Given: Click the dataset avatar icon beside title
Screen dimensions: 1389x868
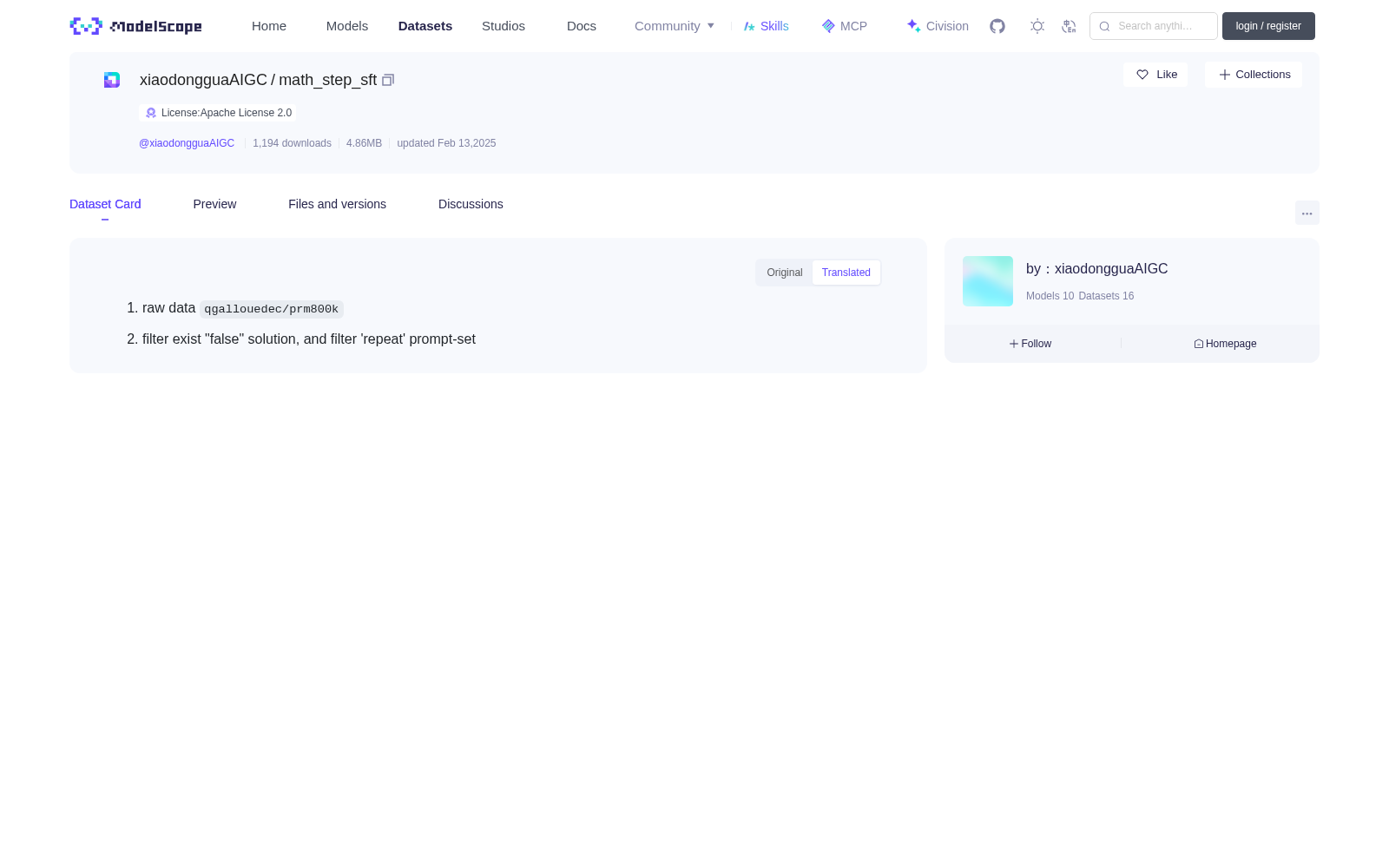Looking at the screenshot, I should (x=112, y=80).
